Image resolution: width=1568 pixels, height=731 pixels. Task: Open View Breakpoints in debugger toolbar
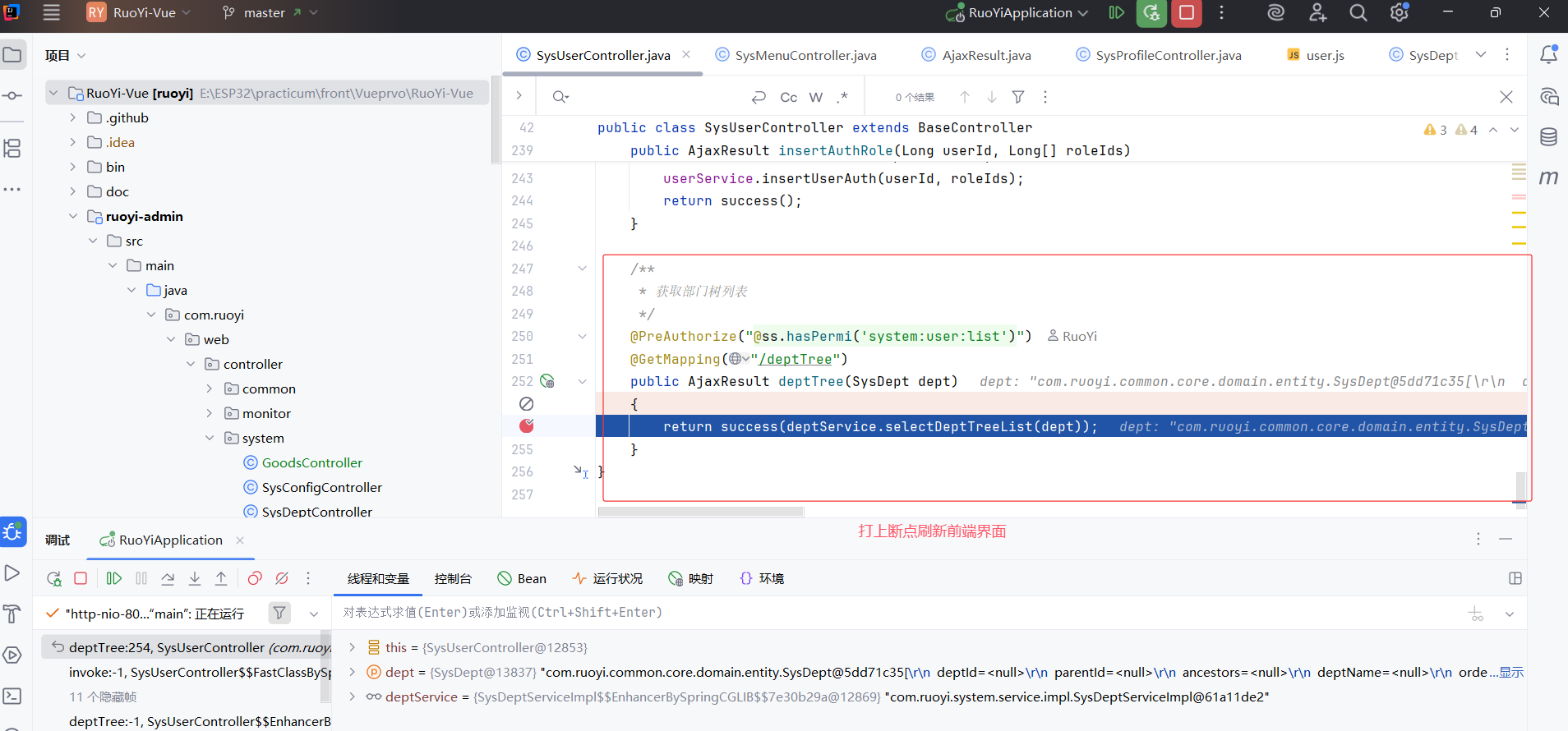(255, 578)
